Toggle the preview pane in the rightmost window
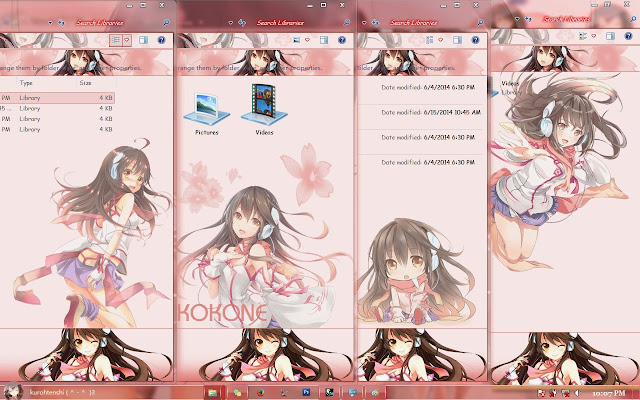 coord(610,36)
